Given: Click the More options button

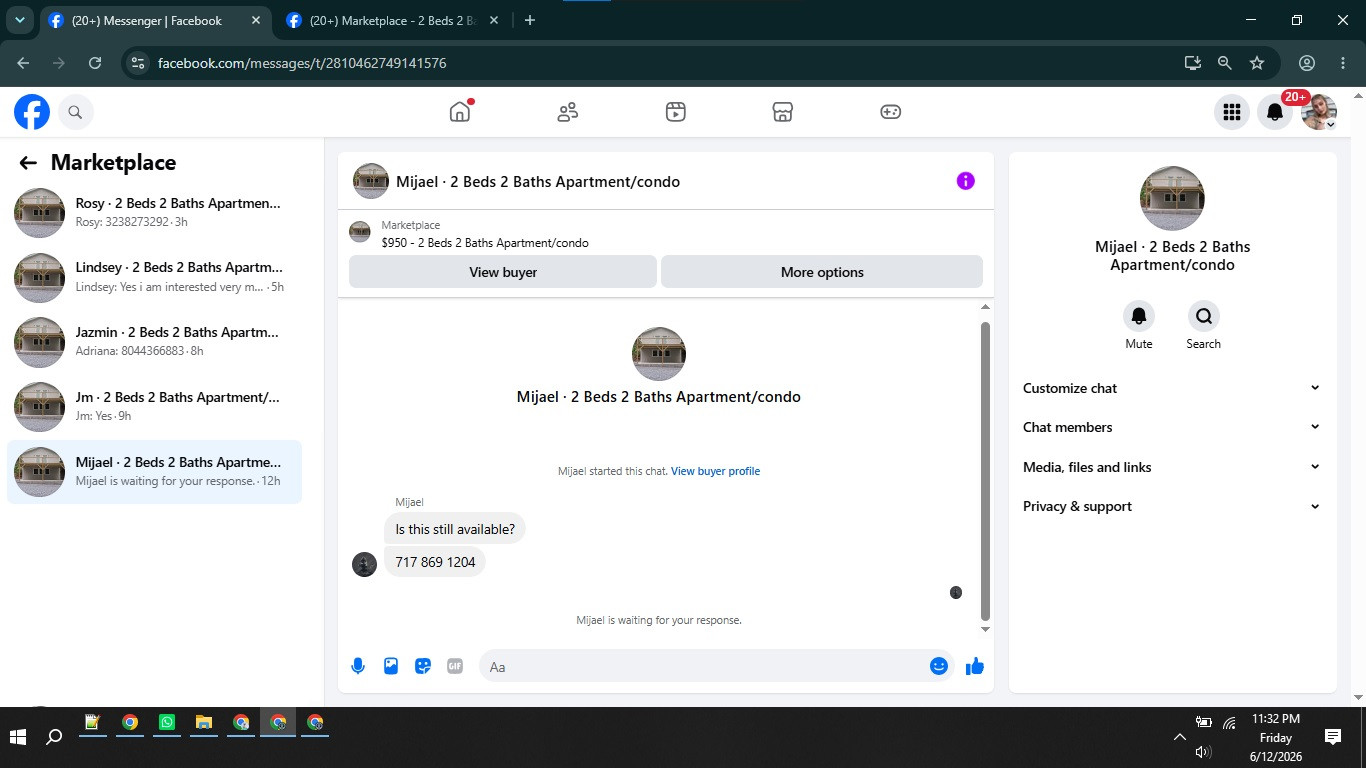Looking at the screenshot, I should 822,272.
